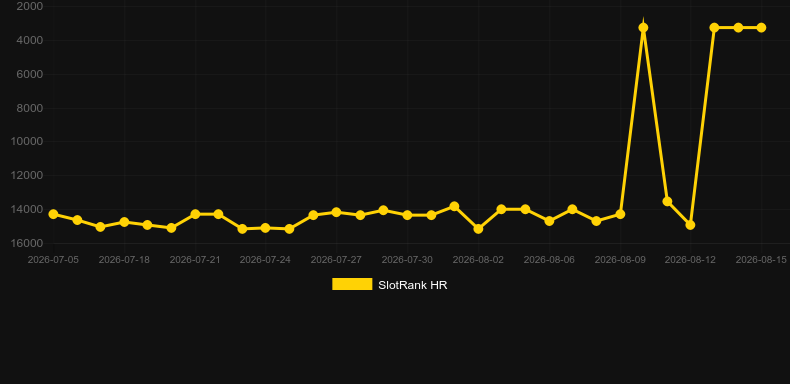This screenshot has height=384, width=790.
Task: Select the final data point at 2026-08-15
Action: coord(761,28)
